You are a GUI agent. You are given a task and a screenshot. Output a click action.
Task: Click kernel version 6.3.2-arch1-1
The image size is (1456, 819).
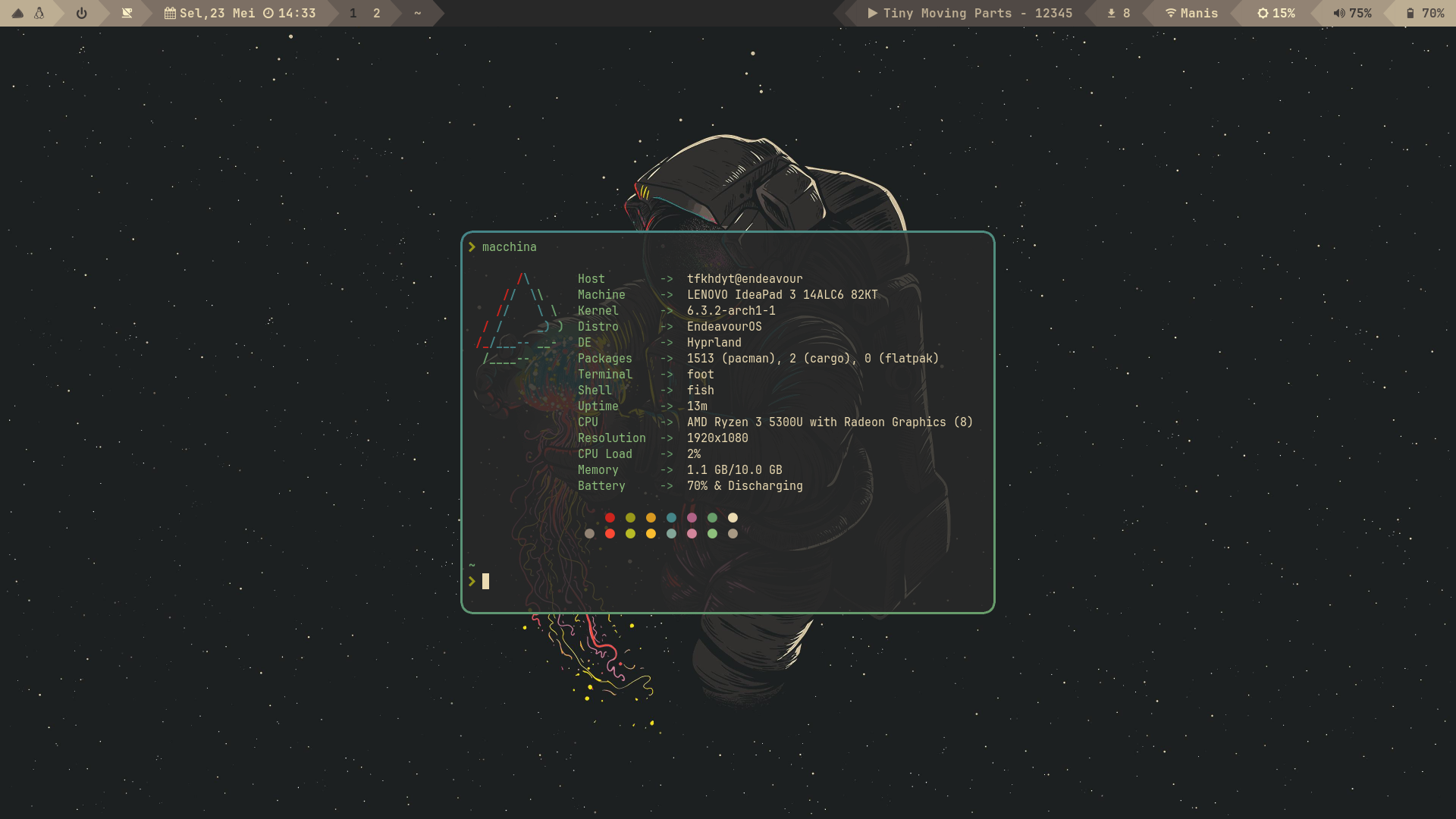(731, 311)
